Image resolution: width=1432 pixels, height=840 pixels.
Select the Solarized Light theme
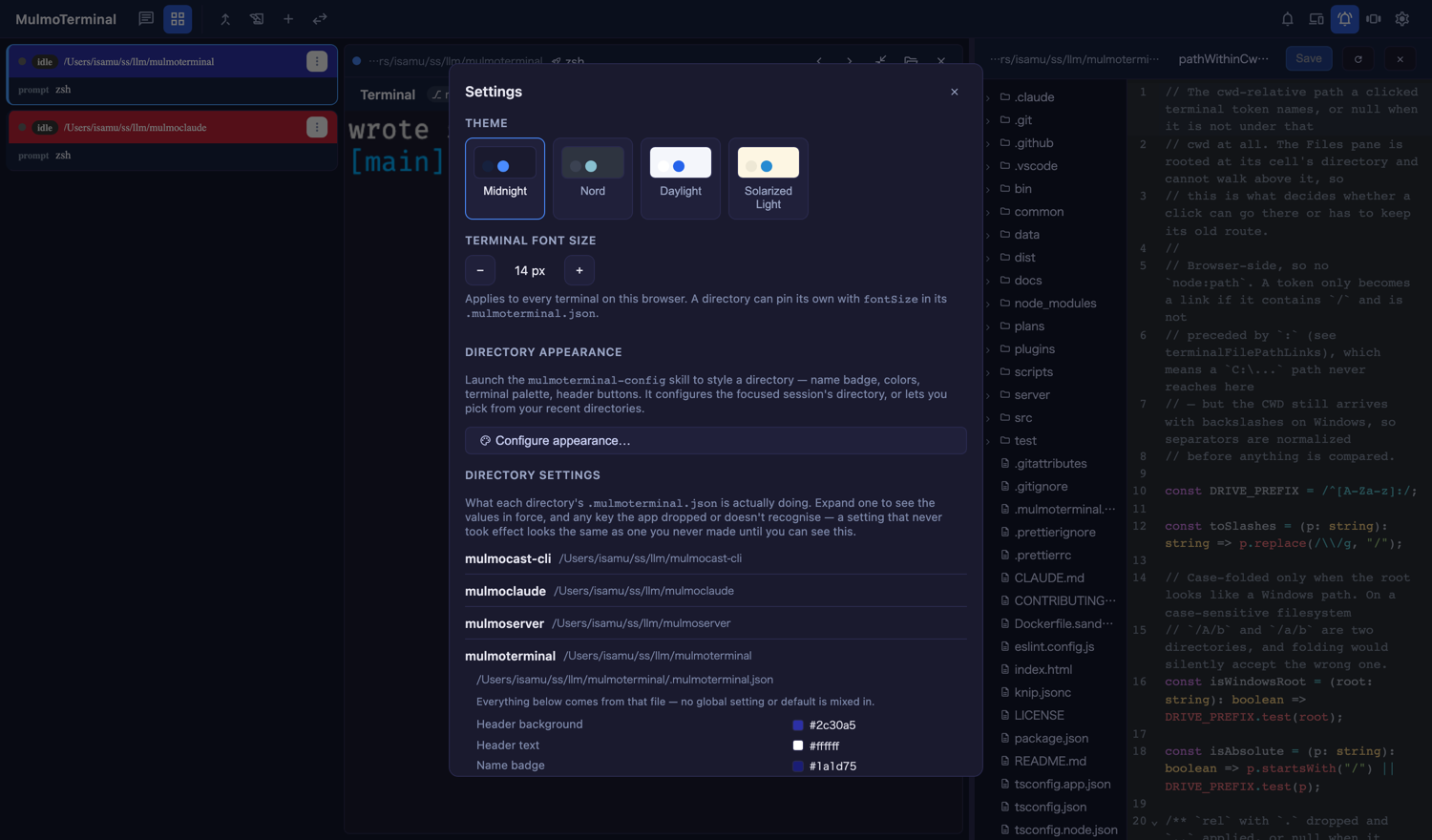pos(769,178)
